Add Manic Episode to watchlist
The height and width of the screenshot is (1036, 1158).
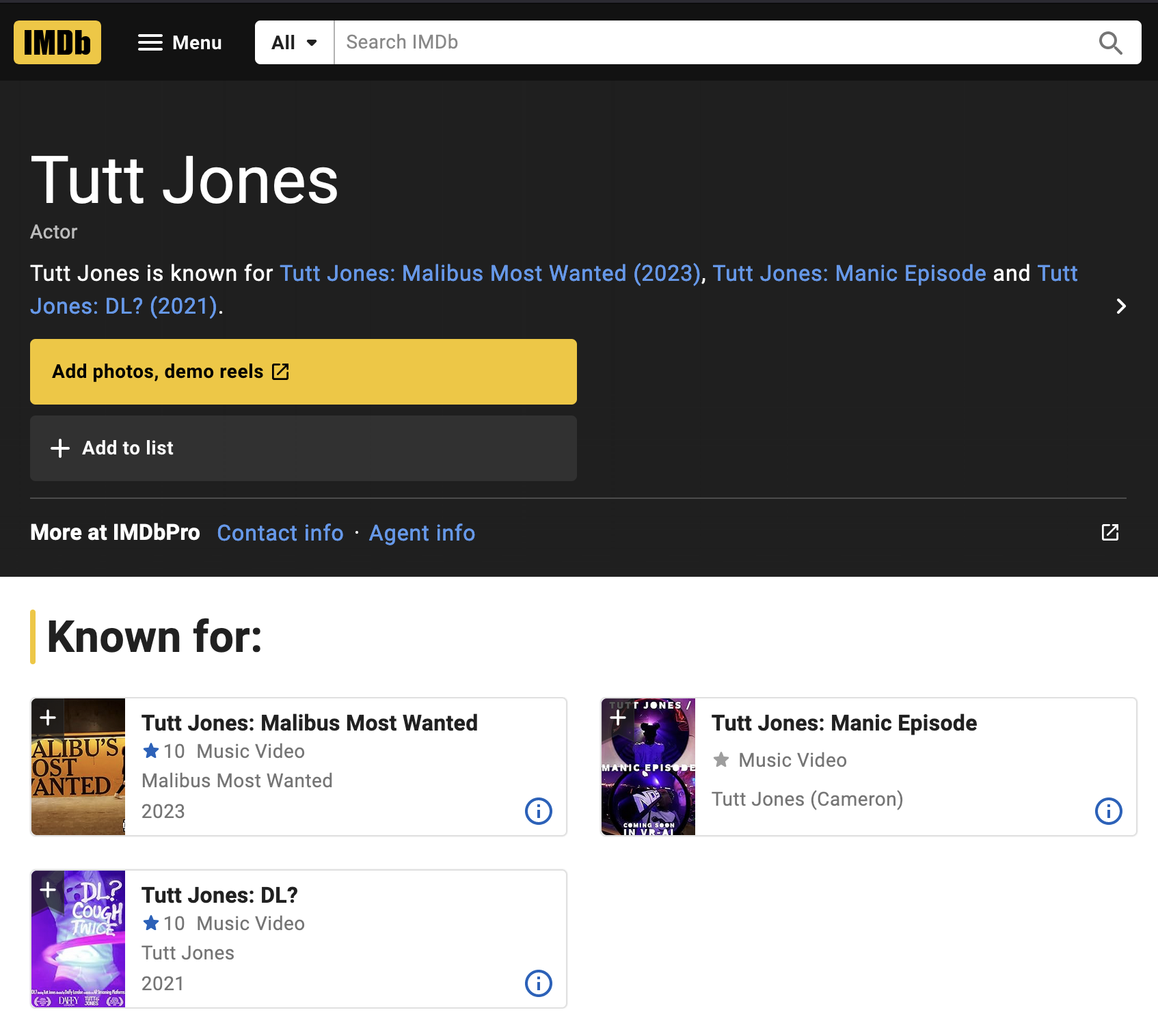point(618,718)
